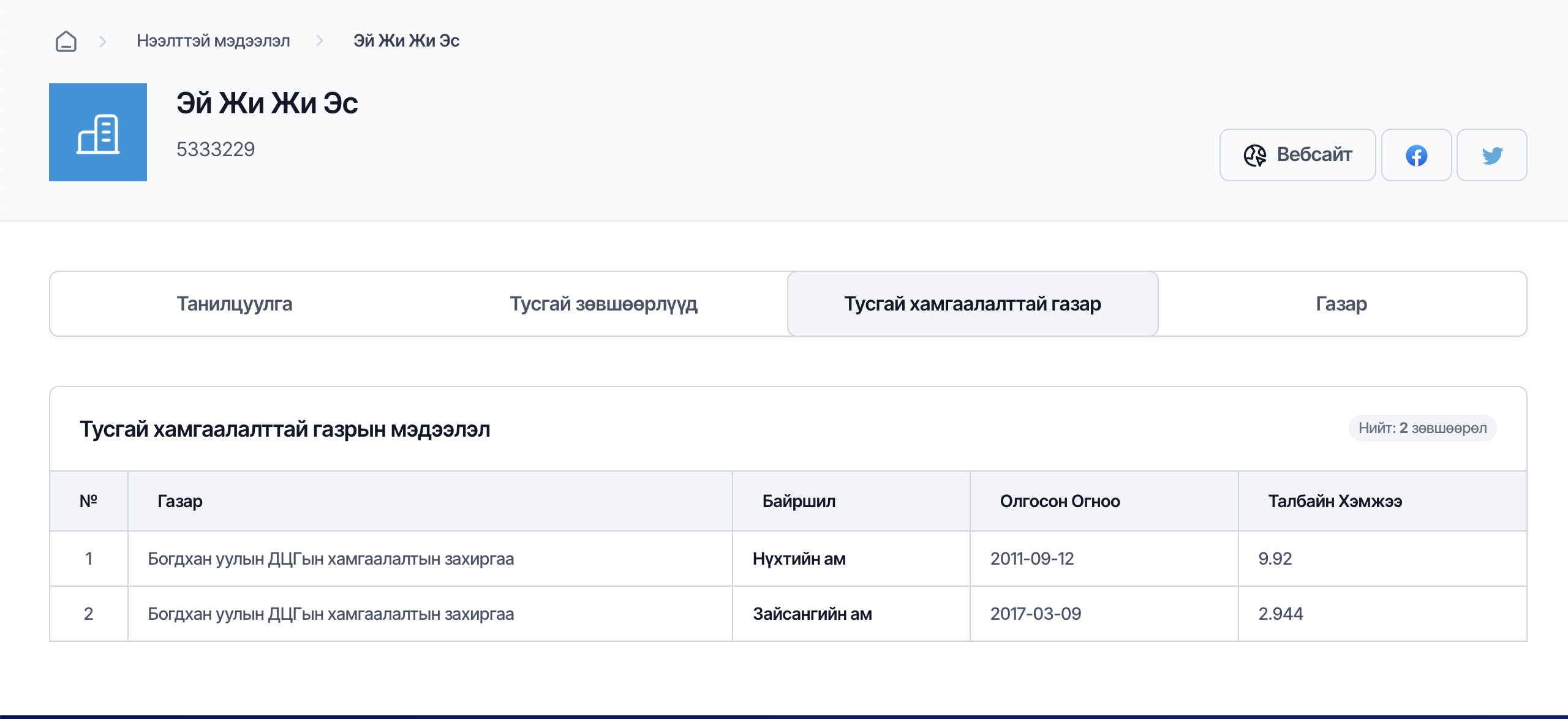Open the Газар tab
Image resolution: width=1568 pixels, height=719 pixels.
pyautogui.click(x=1341, y=304)
